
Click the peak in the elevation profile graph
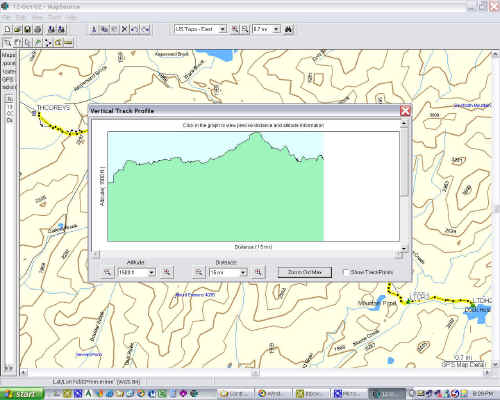(256, 134)
